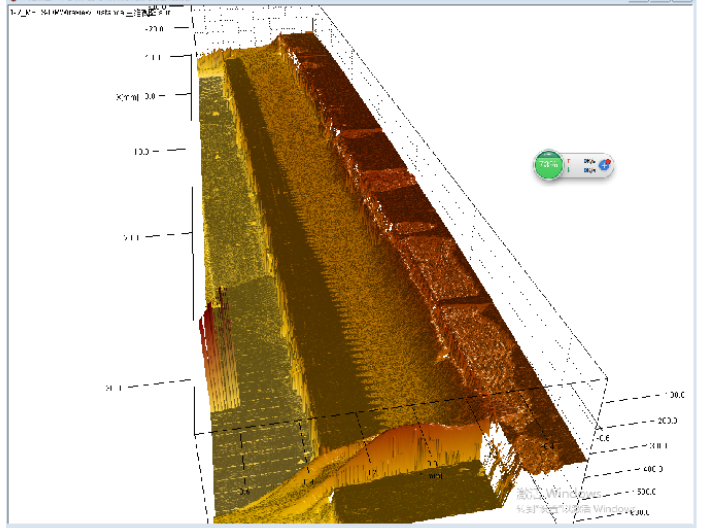Click the 400.0 axis tick label
Screen dimensions: 704x528
(653, 469)
